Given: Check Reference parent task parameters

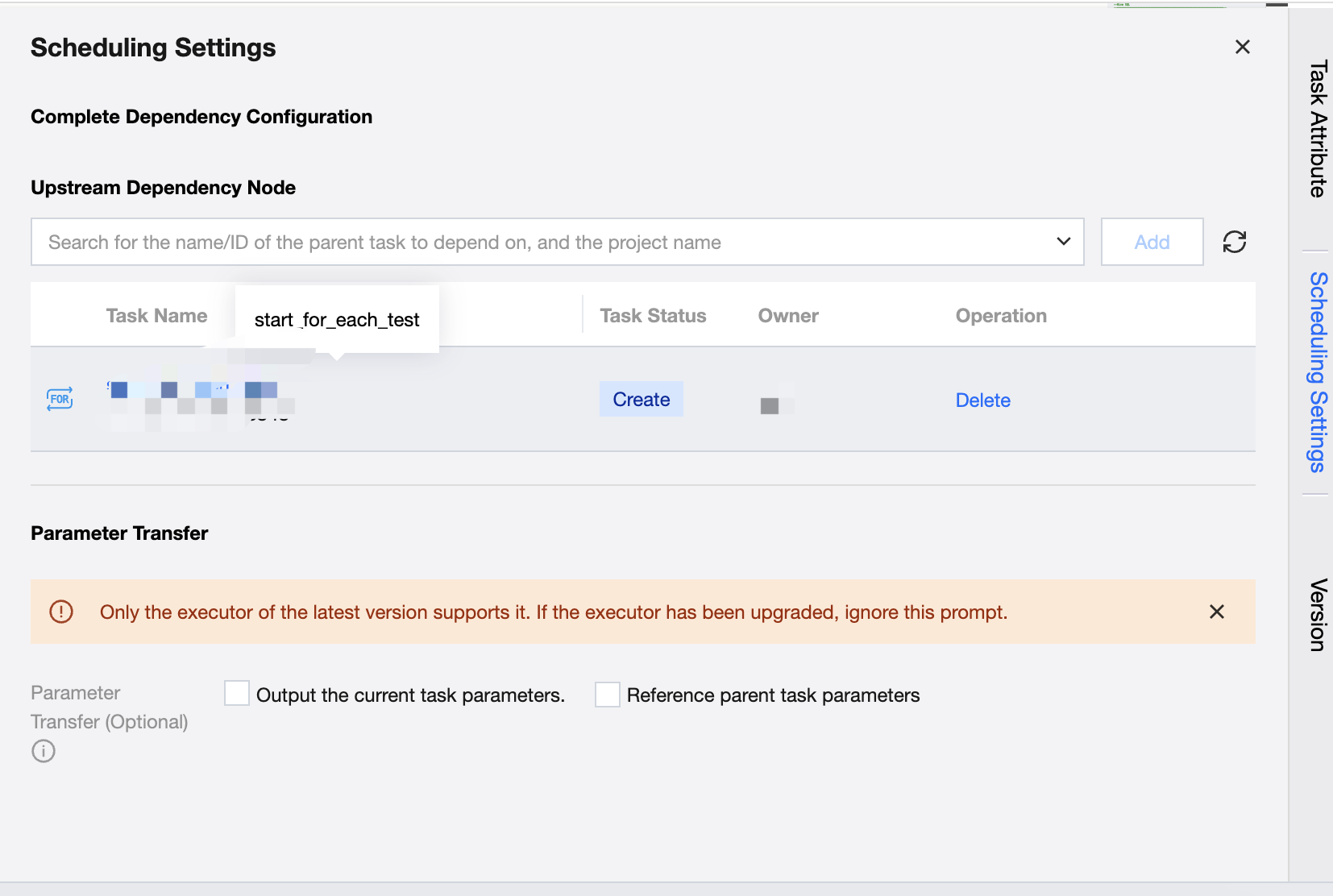Looking at the screenshot, I should click(608, 694).
